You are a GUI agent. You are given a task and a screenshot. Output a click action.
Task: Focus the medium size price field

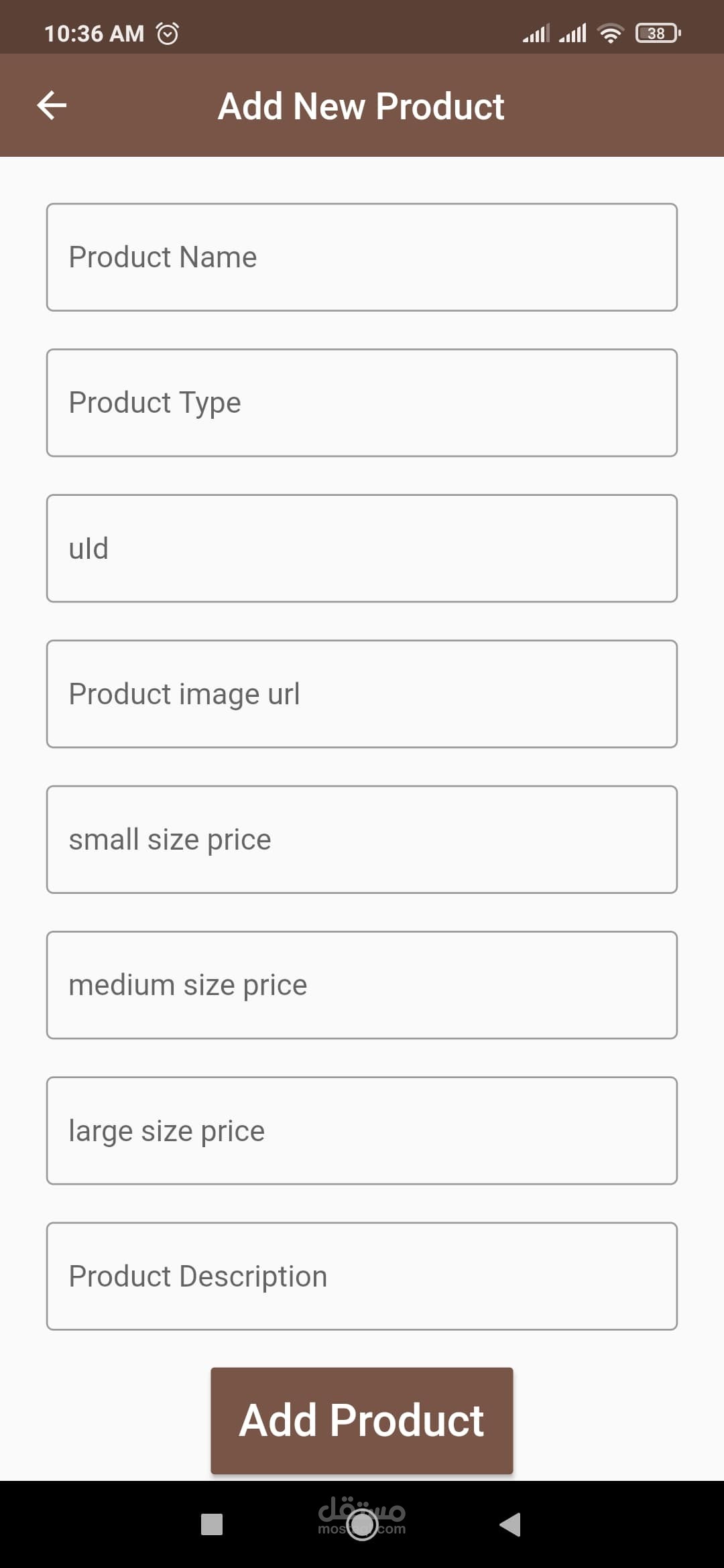362,985
